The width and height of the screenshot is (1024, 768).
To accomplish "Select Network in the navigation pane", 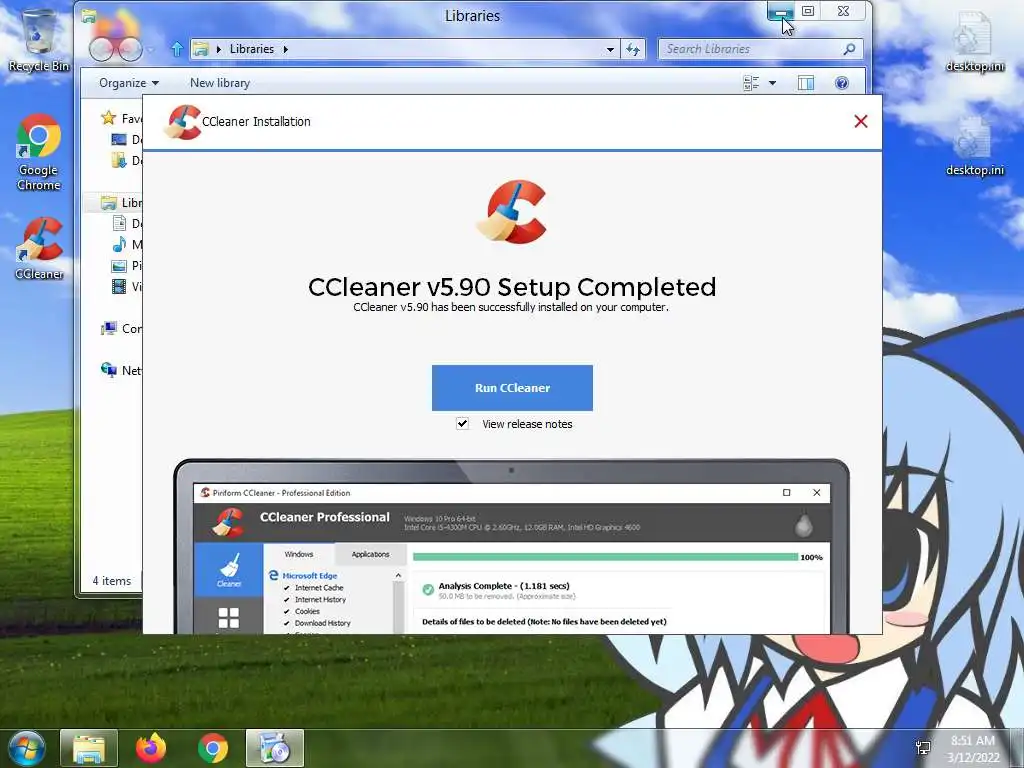I will pos(121,370).
